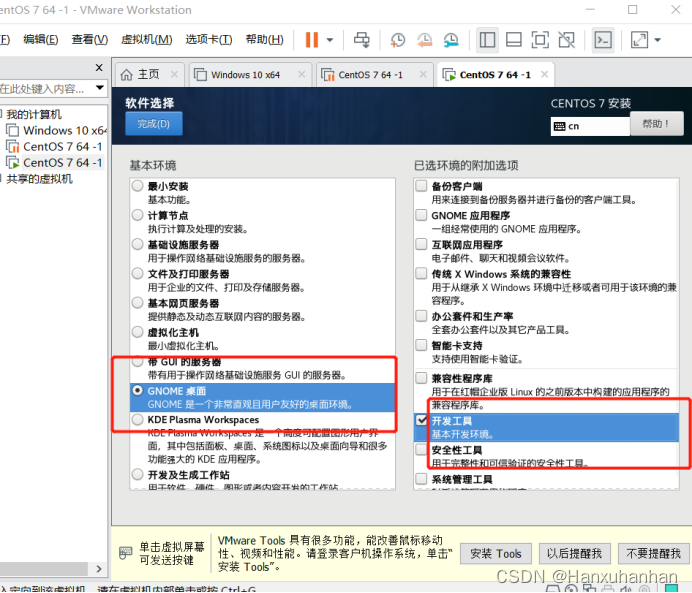
Task: Toggle the library sidebar view icon
Action: [x=487, y=40]
